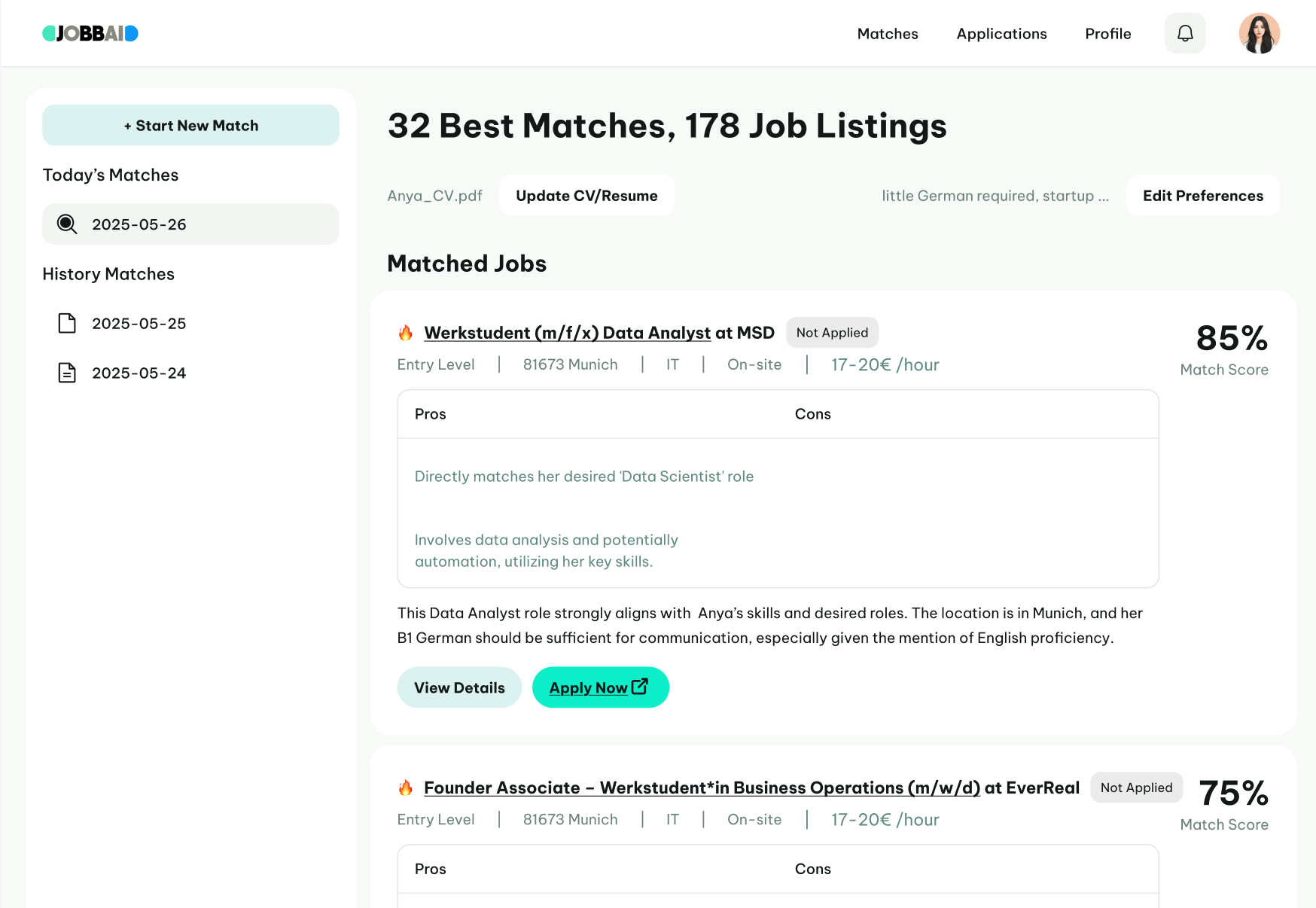This screenshot has height=908, width=1316.
Task: Open user avatar profile picture
Action: 1259,33
